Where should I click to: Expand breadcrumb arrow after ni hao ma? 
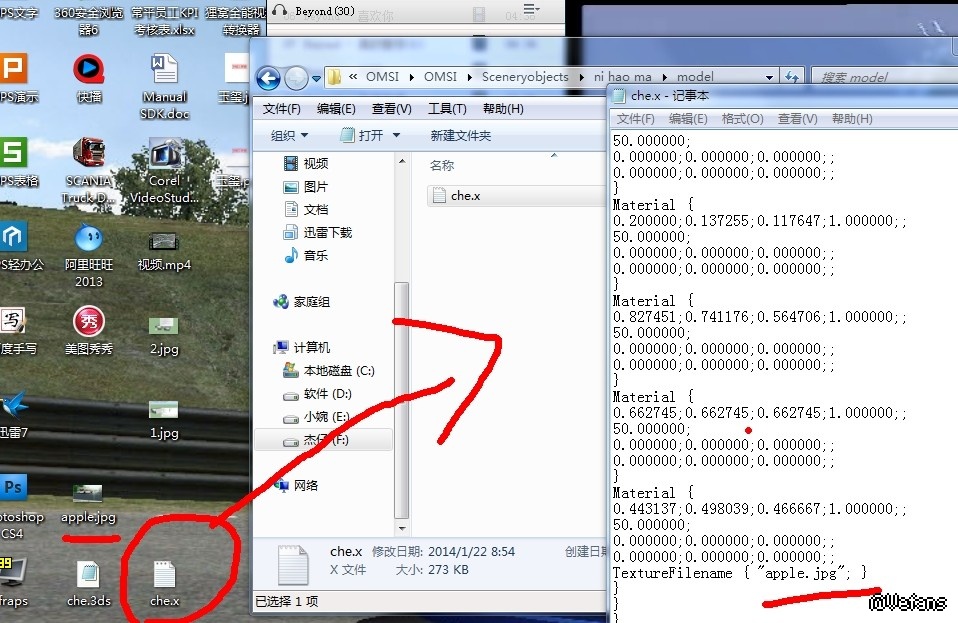[x=664, y=77]
